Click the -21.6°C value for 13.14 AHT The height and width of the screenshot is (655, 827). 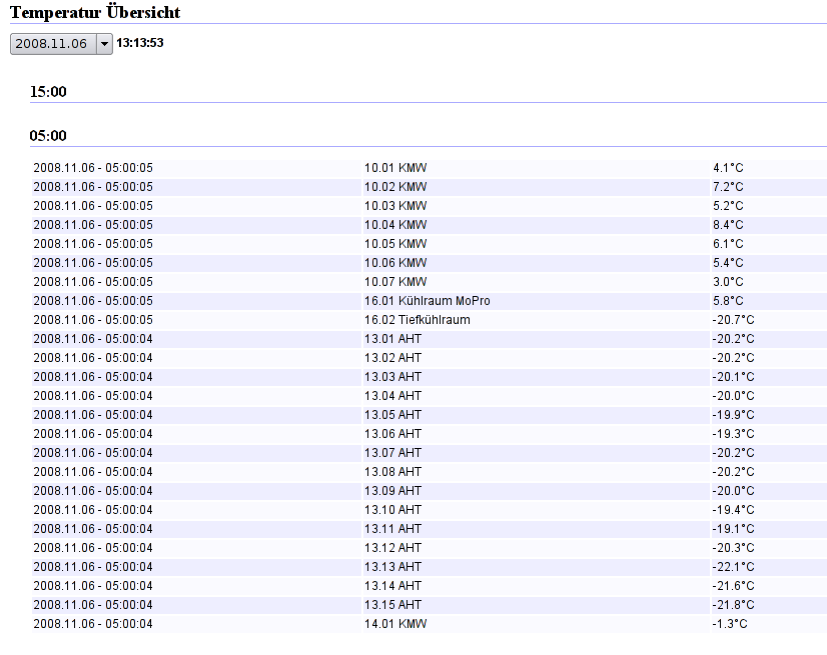tap(734, 585)
